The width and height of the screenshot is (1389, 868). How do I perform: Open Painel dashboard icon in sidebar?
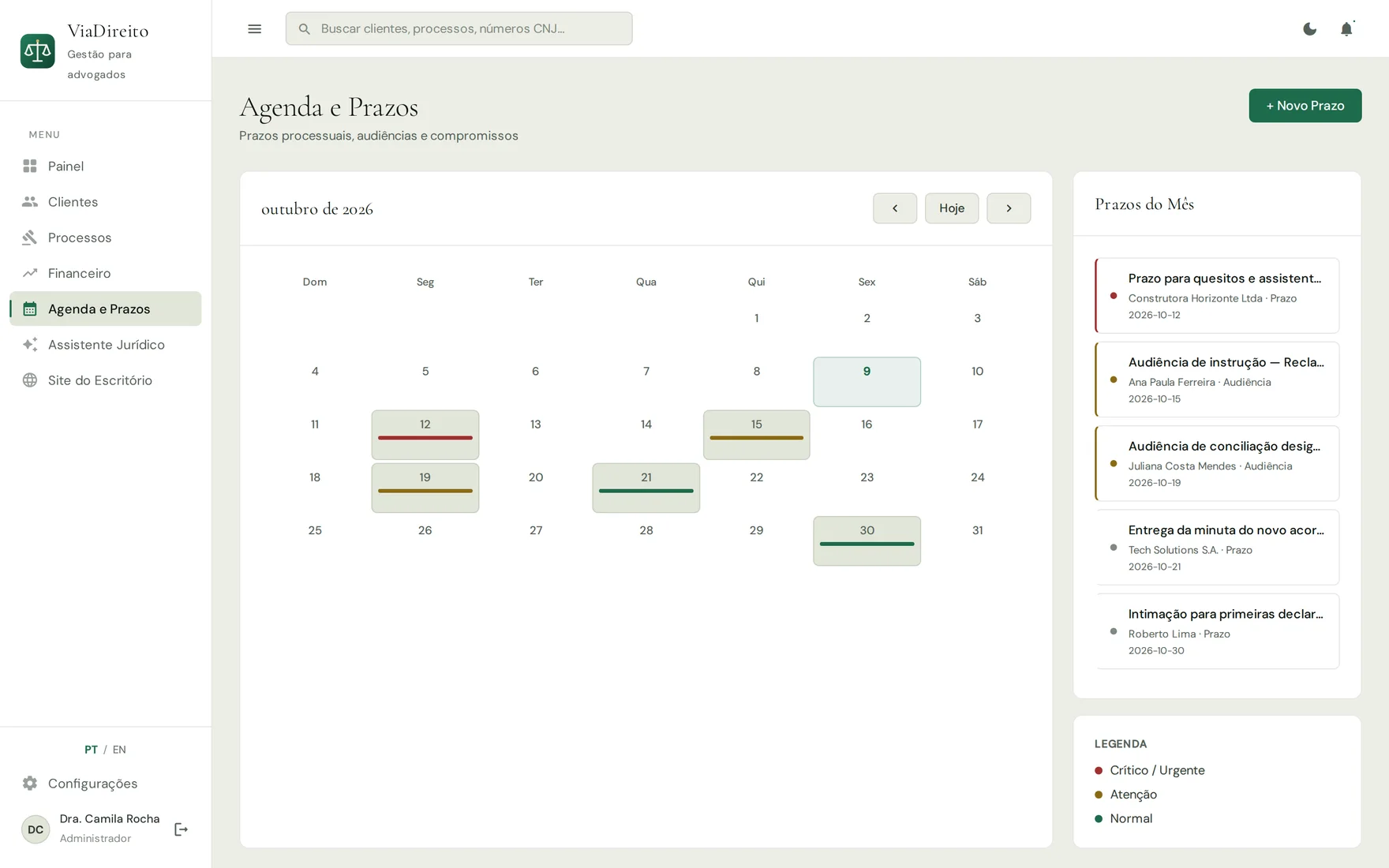(x=30, y=166)
